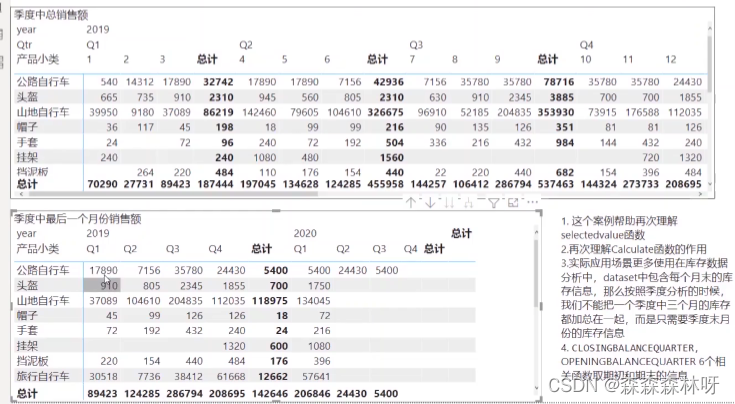
Task: Click cell 1320 in bottom matrix 挂架 row
Action: click(234, 346)
